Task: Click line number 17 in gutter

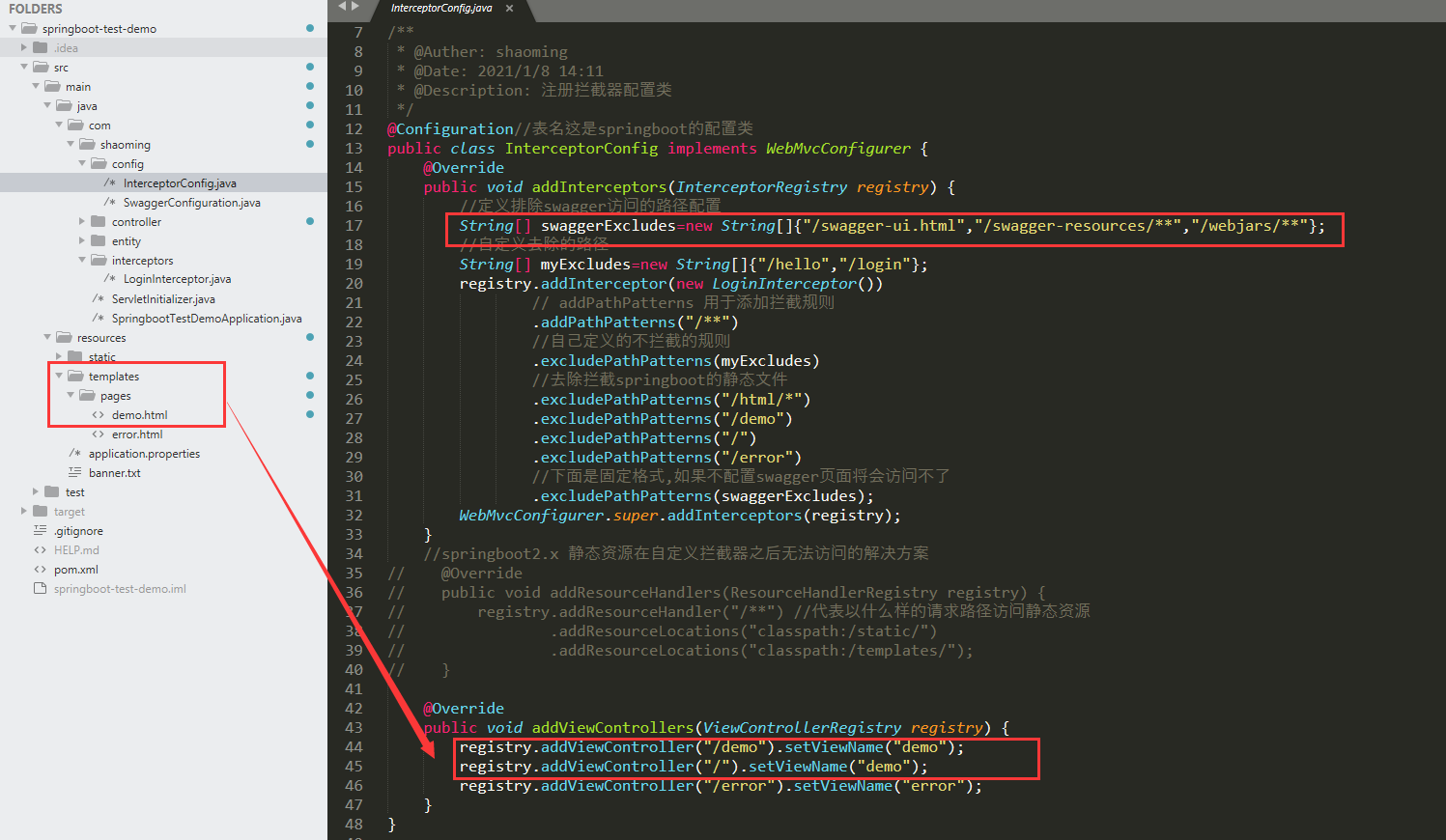Action: [354, 225]
